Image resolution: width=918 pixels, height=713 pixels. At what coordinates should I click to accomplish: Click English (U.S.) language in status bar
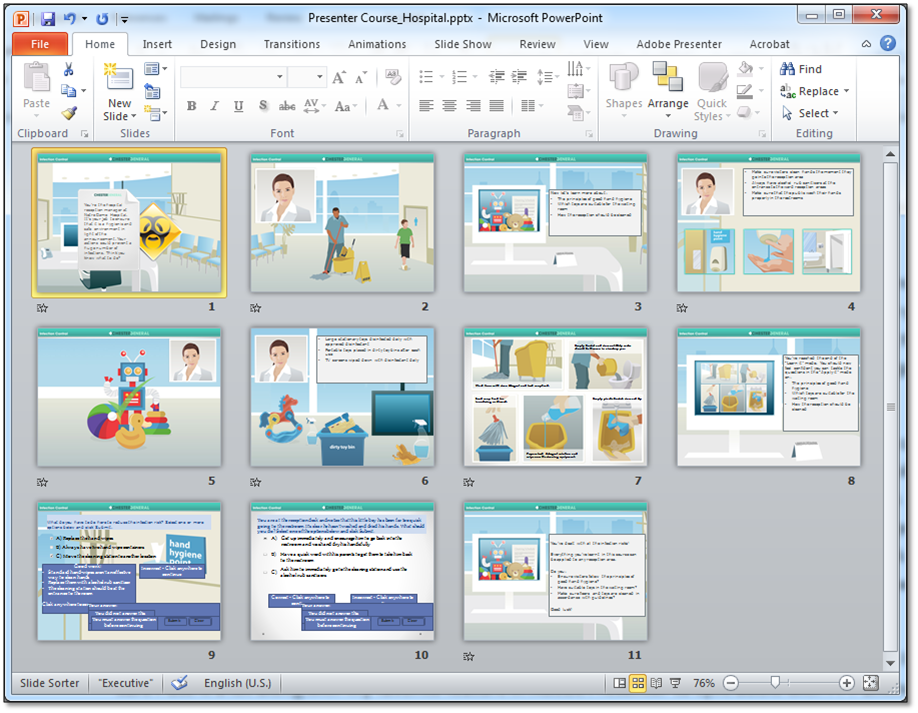238,683
